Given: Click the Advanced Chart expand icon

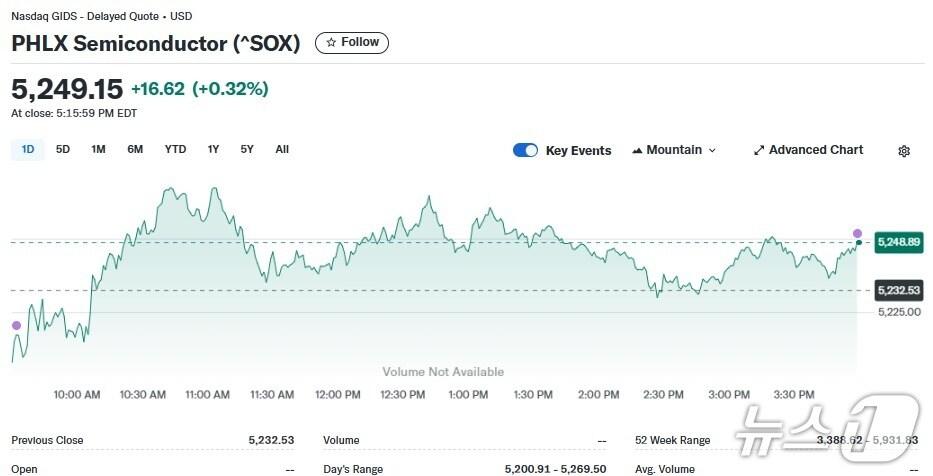Looking at the screenshot, I should tap(759, 150).
